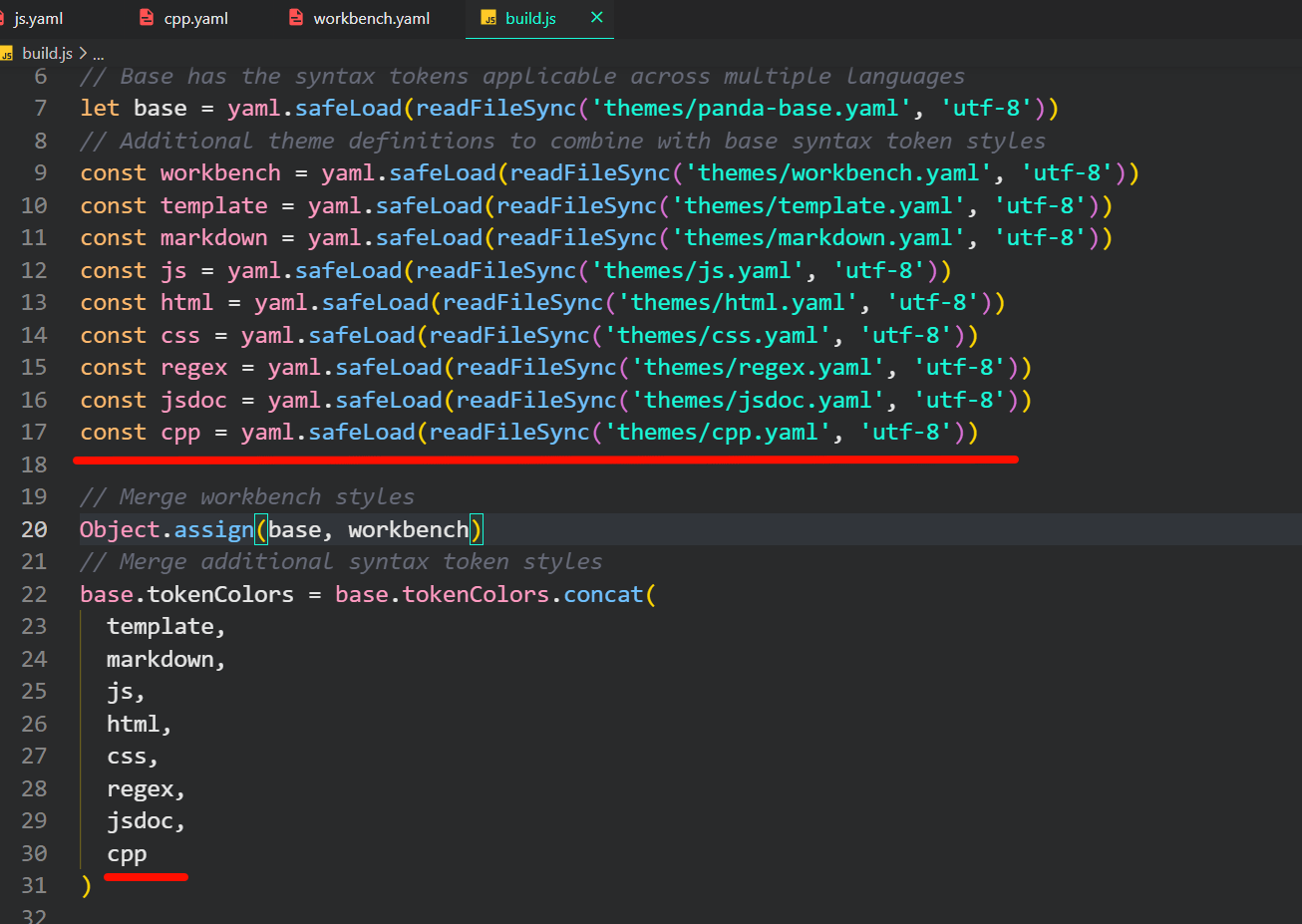
Task: Click line number 17 in the gutter
Action: click(34, 432)
